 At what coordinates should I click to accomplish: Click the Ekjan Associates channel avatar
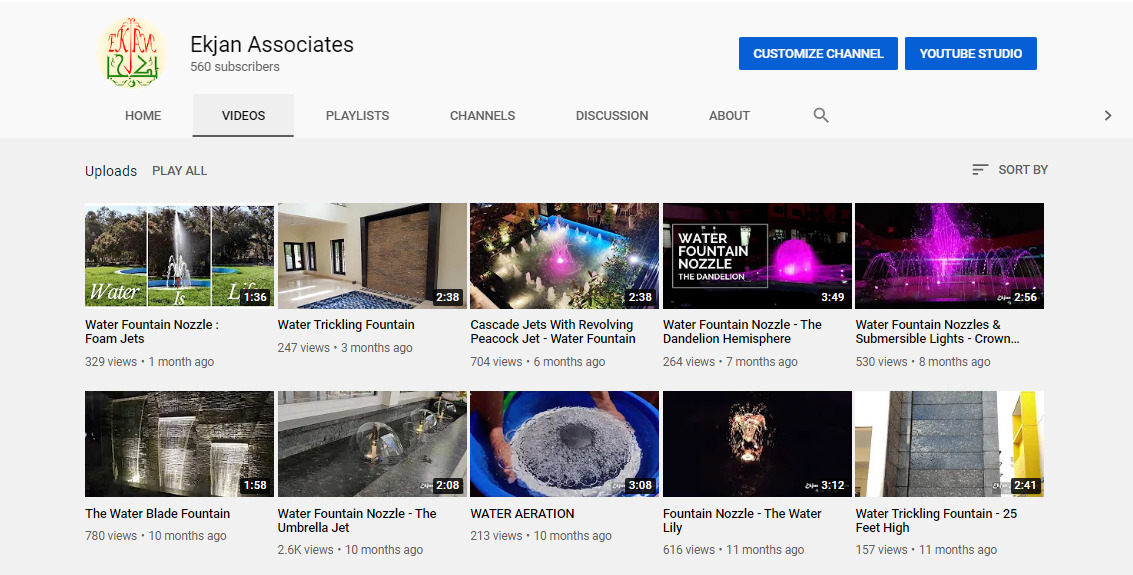coord(132,53)
